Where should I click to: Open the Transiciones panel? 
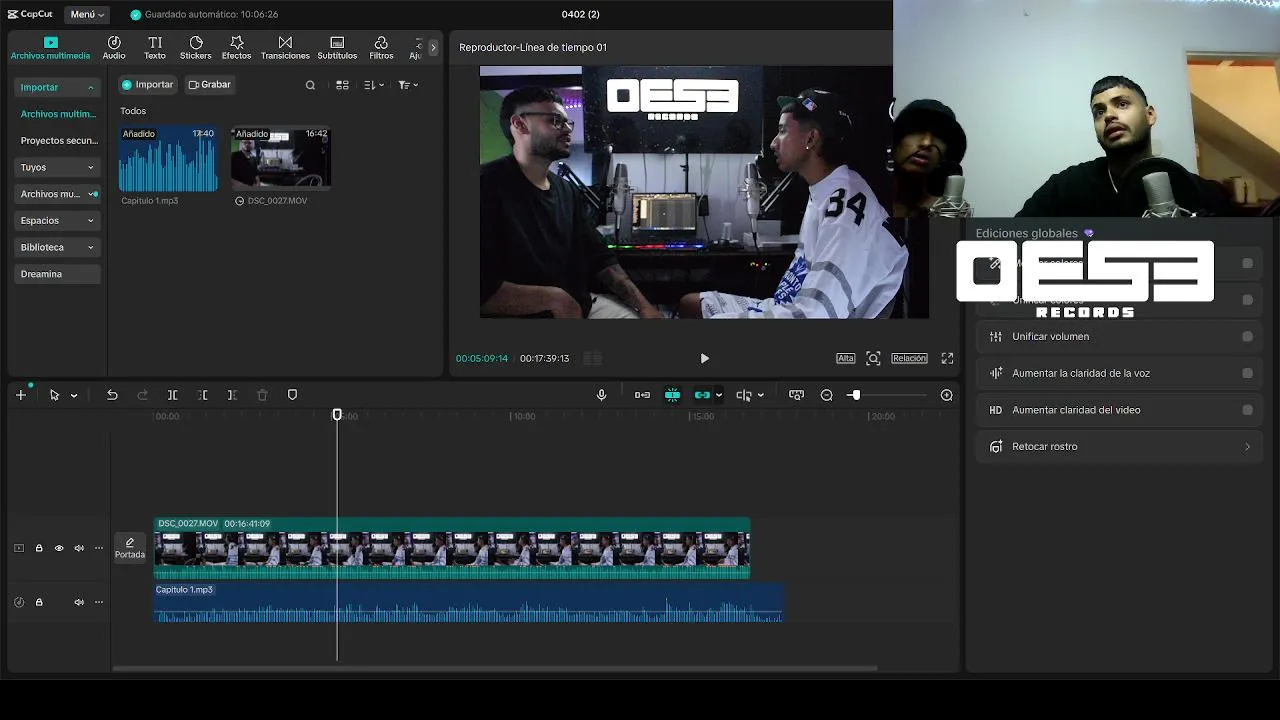coord(285,47)
